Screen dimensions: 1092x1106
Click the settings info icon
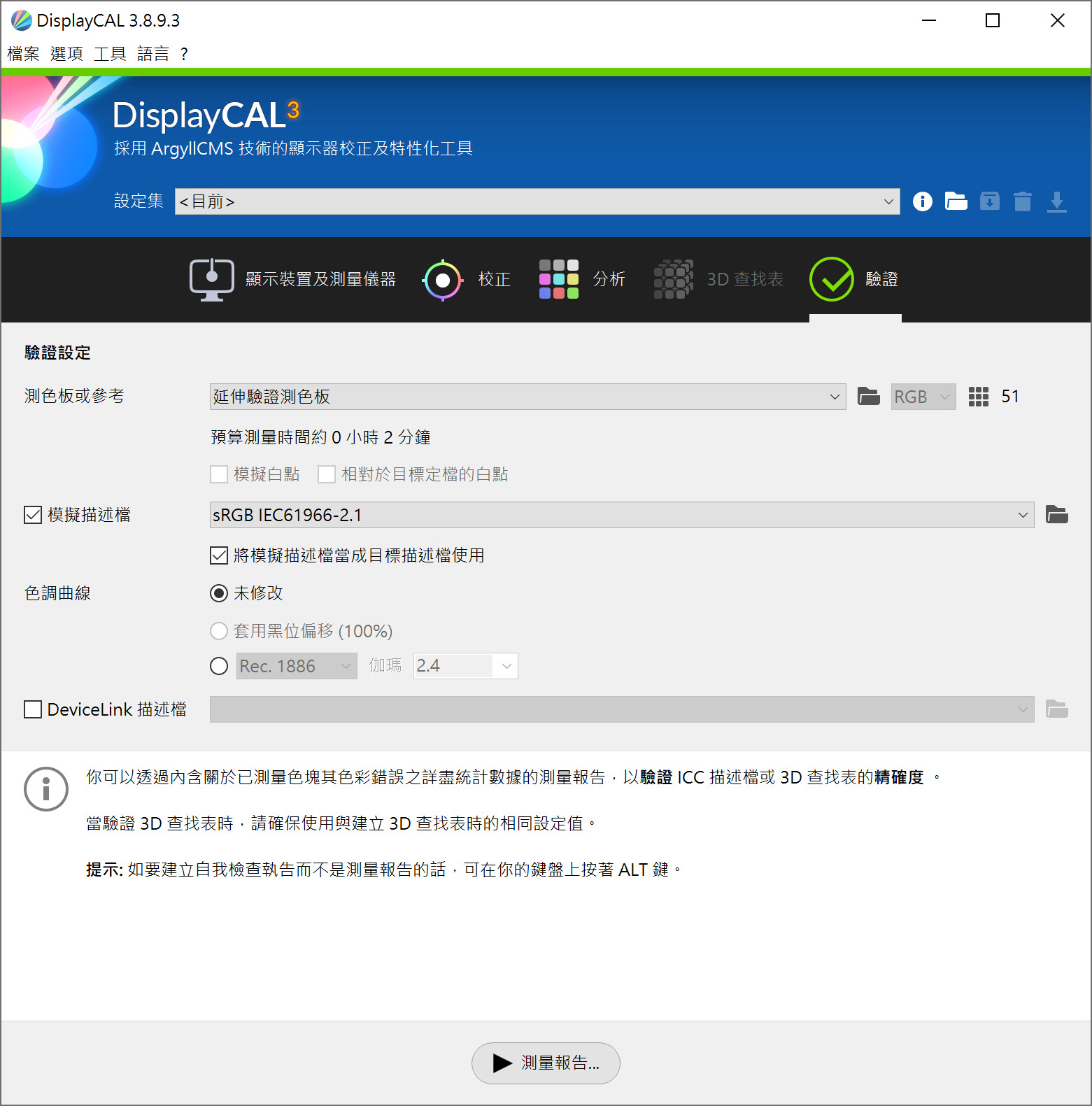(x=922, y=201)
